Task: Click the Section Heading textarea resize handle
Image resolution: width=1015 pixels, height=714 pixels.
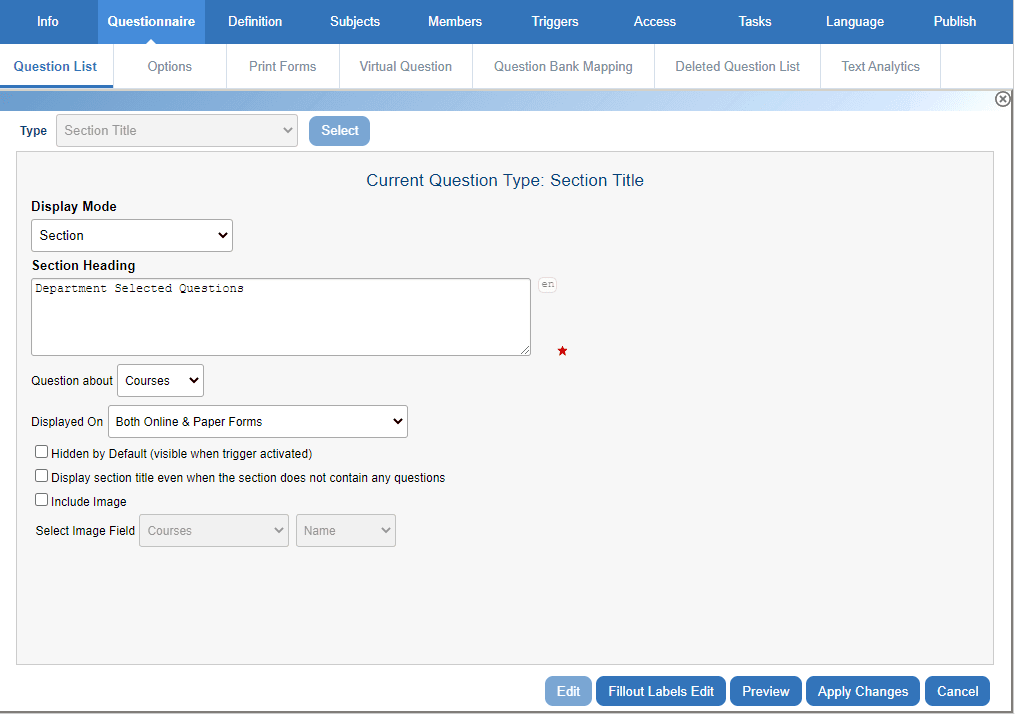Action: coord(525,350)
